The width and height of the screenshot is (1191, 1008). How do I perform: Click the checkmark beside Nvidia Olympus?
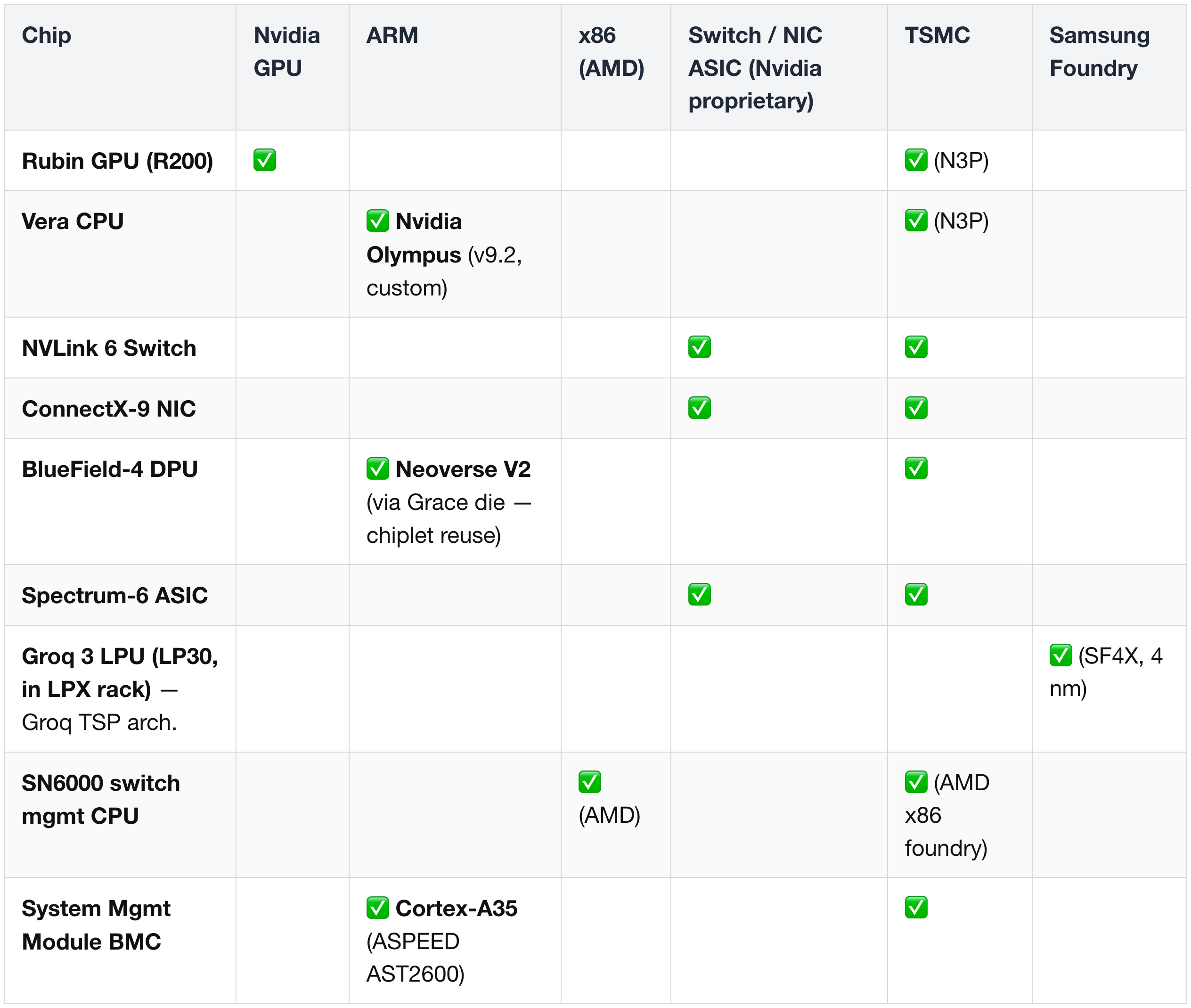[x=377, y=221]
